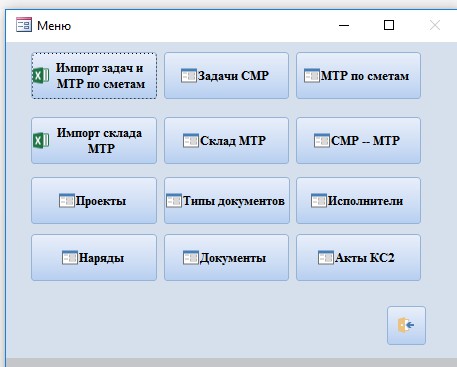Open the СМР -- МТР form
Screen dimensions: 457x367
tap(358, 140)
